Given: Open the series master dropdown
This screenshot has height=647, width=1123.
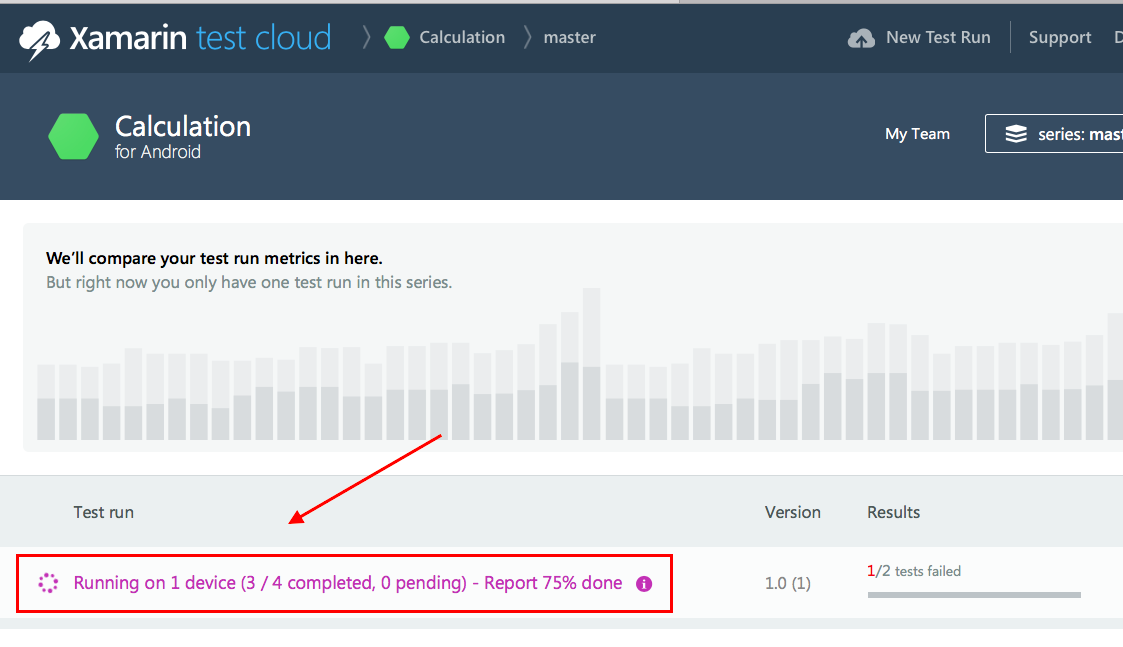Looking at the screenshot, I should (1054, 133).
